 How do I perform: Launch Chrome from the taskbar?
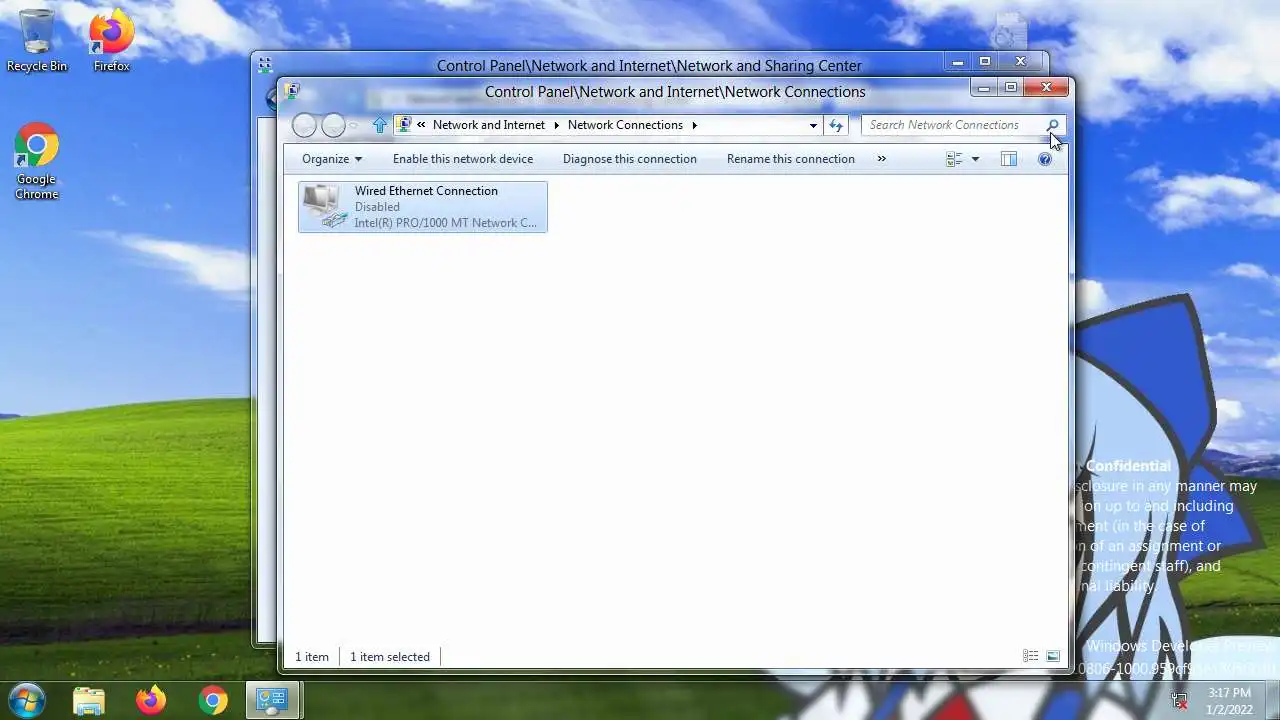point(212,700)
